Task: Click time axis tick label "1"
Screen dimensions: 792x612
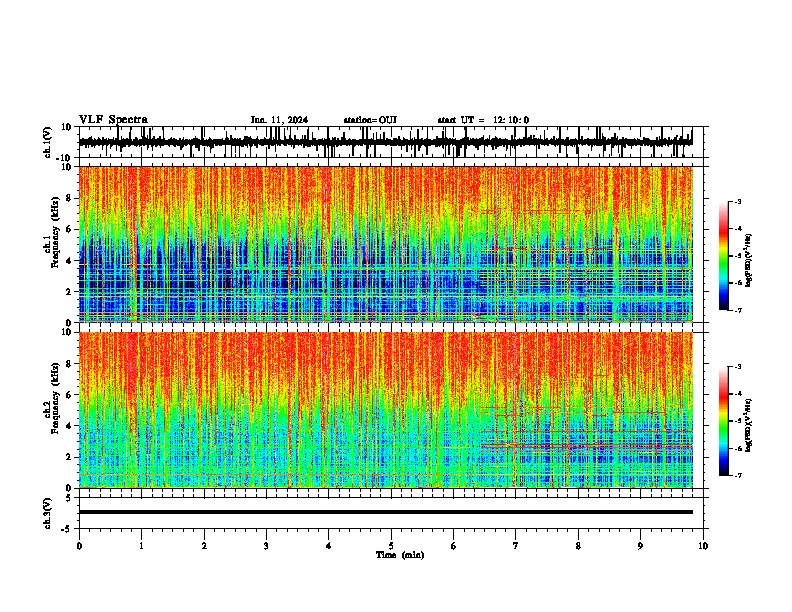Action: (x=141, y=546)
